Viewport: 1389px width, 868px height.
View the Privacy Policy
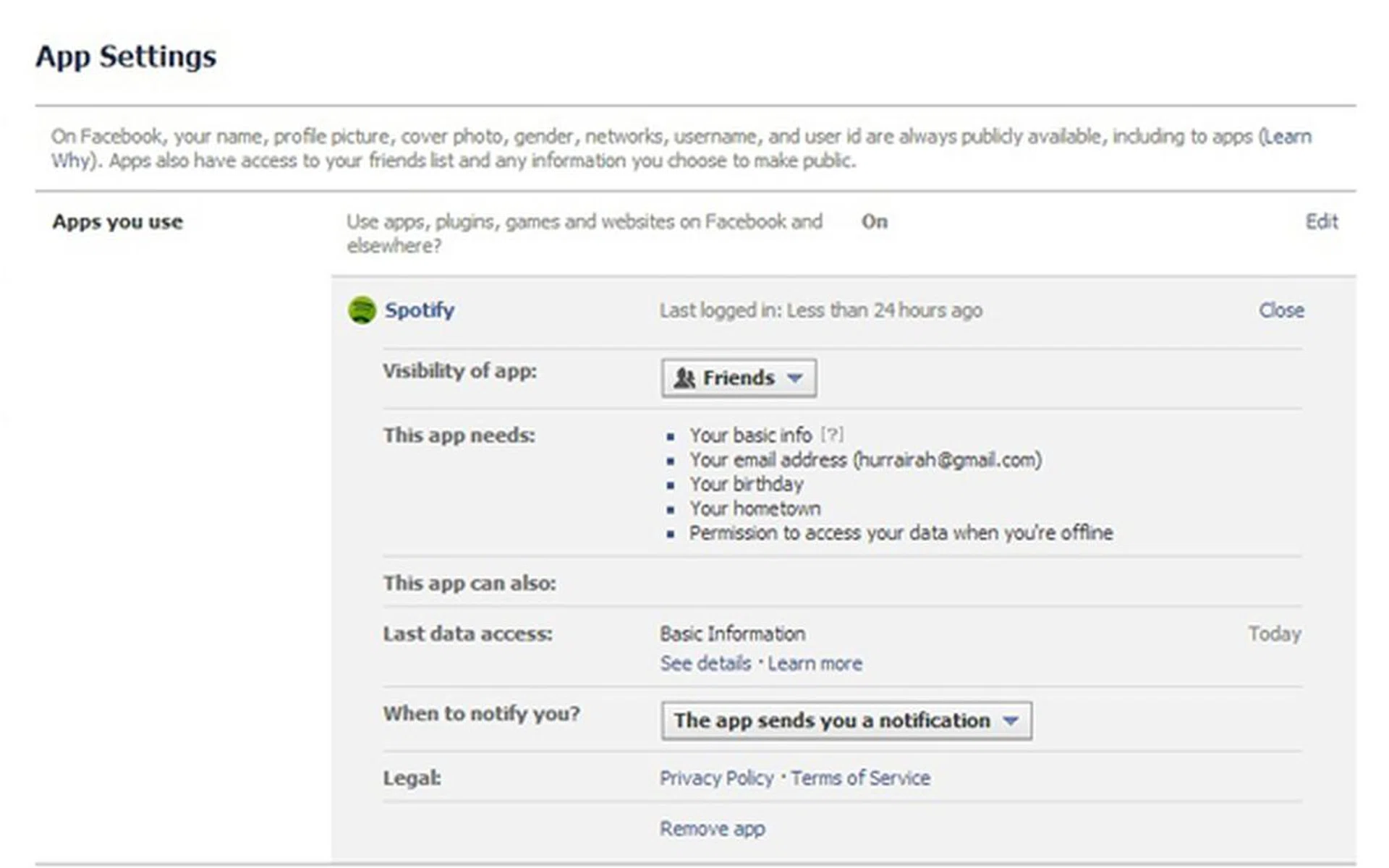717,778
